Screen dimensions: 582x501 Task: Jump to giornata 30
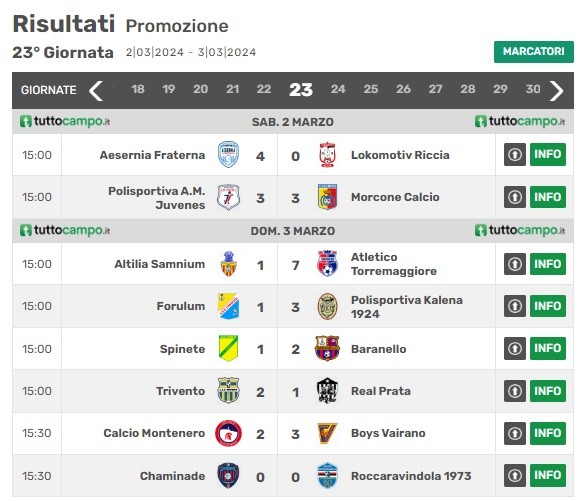point(533,89)
